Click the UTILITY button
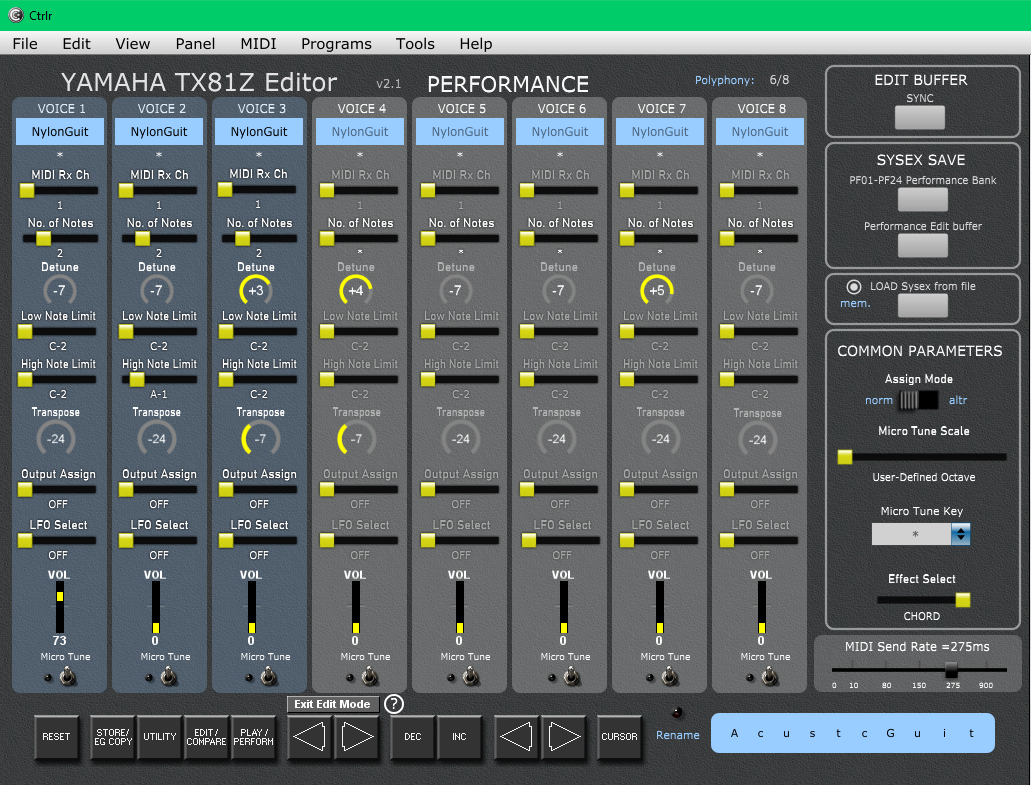This screenshot has width=1031, height=785. (x=160, y=737)
